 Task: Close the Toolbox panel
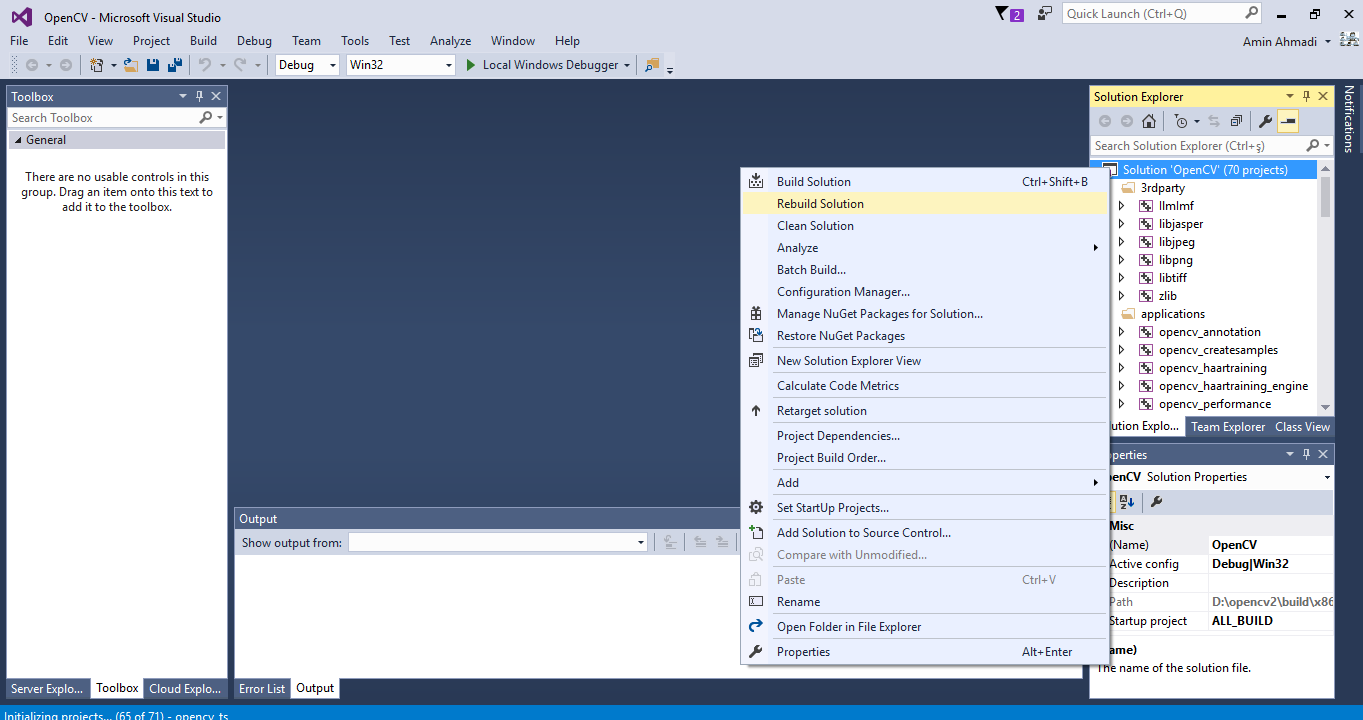[x=216, y=96]
